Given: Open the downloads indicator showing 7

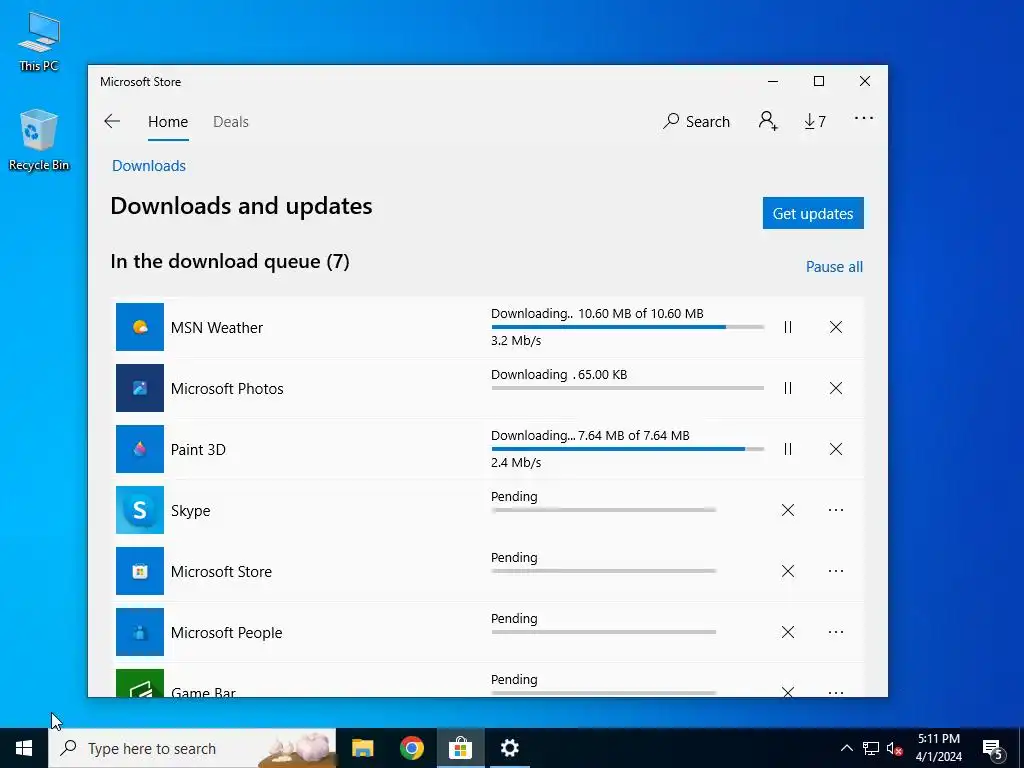Looking at the screenshot, I should tap(815, 121).
